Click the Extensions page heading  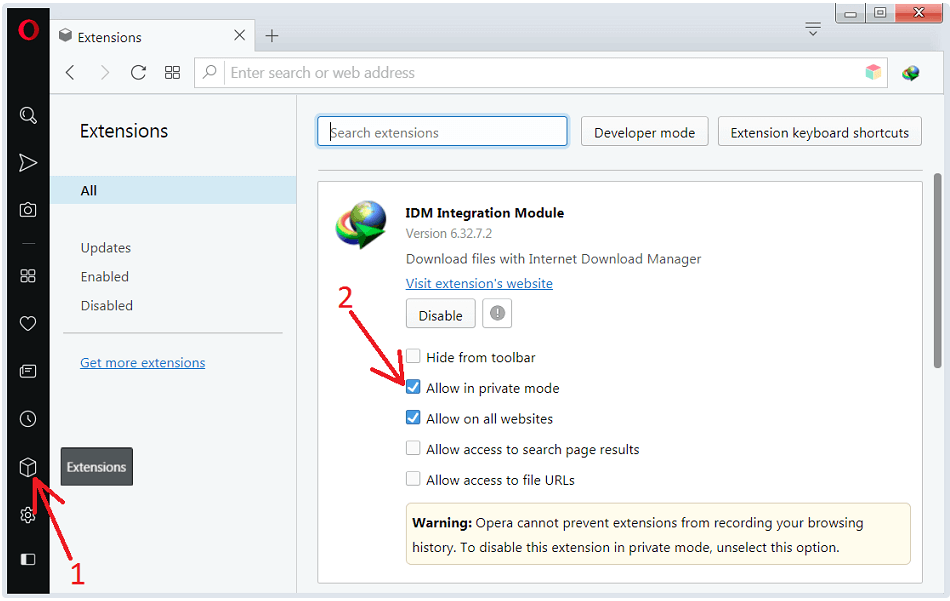click(x=124, y=131)
